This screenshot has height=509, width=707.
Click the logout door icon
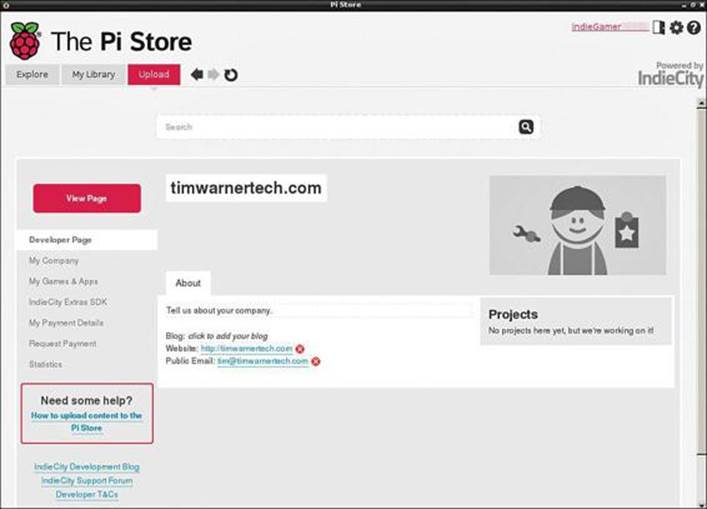(x=658, y=28)
